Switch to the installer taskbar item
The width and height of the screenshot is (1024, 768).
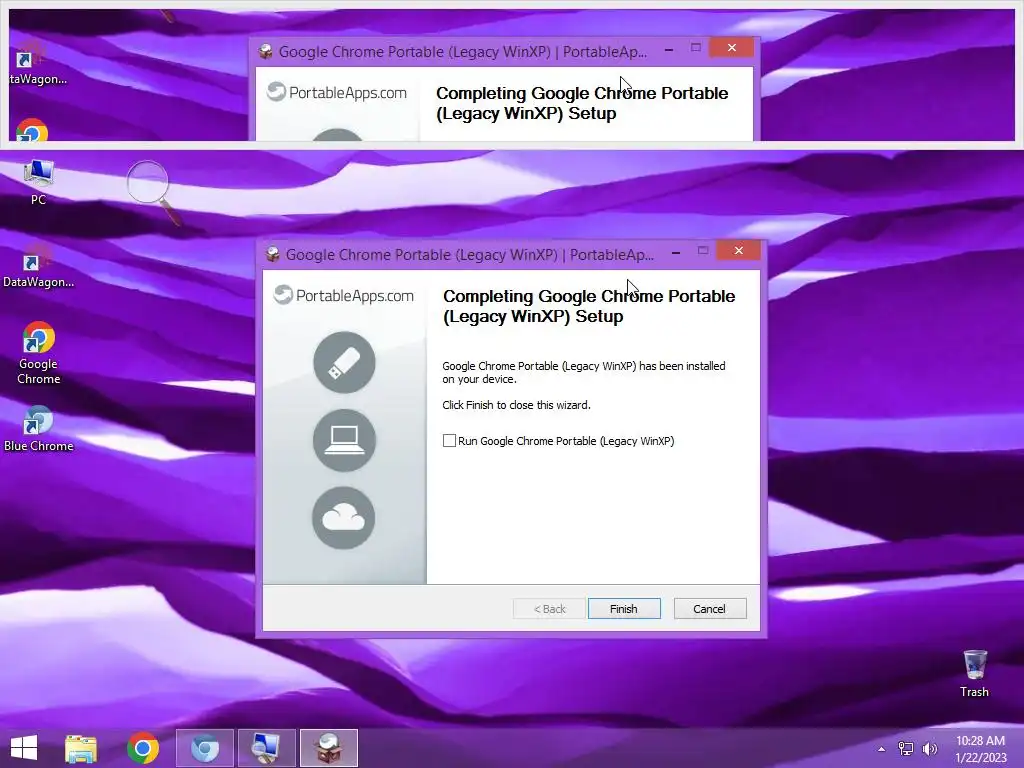328,748
